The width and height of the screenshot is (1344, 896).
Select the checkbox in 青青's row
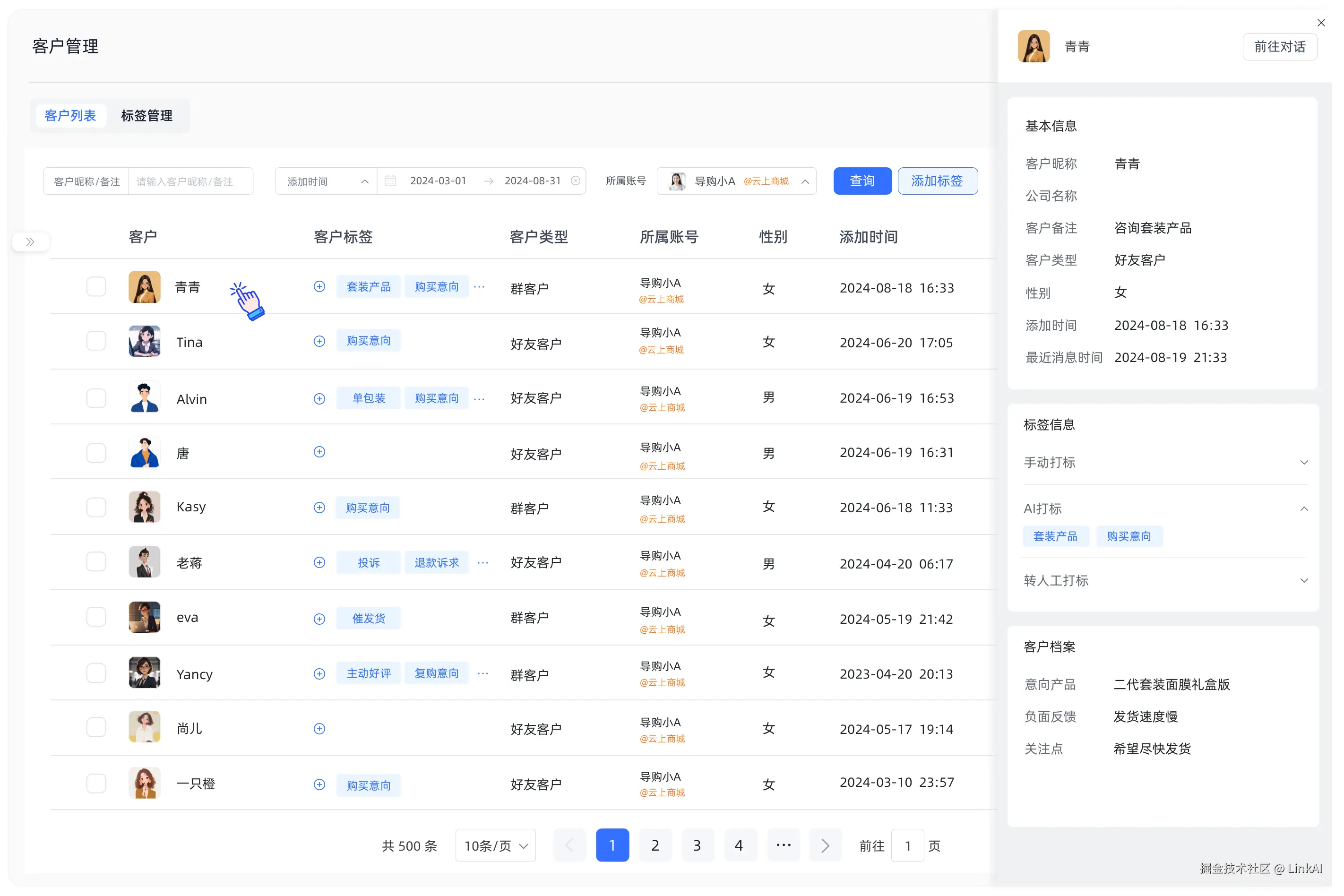click(x=96, y=286)
